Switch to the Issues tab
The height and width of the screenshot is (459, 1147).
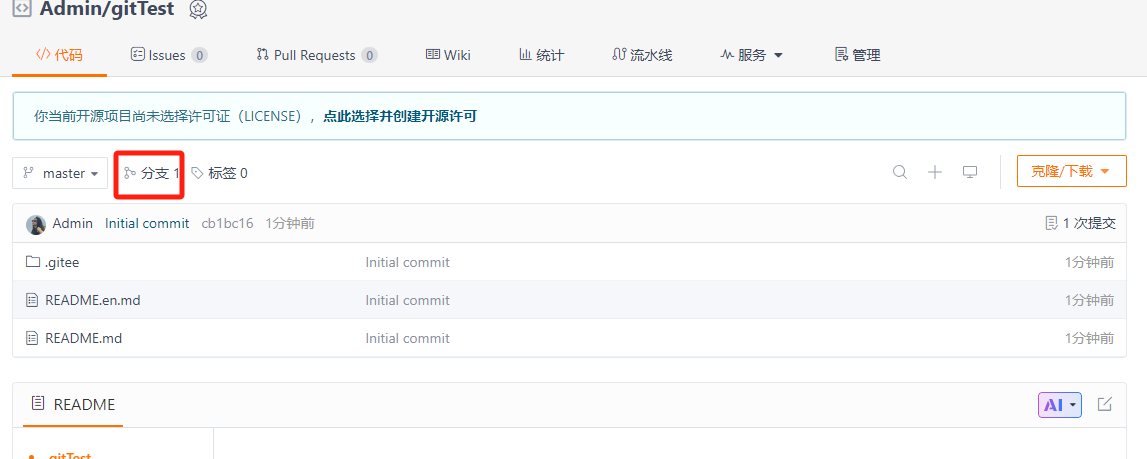tap(169, 55)
